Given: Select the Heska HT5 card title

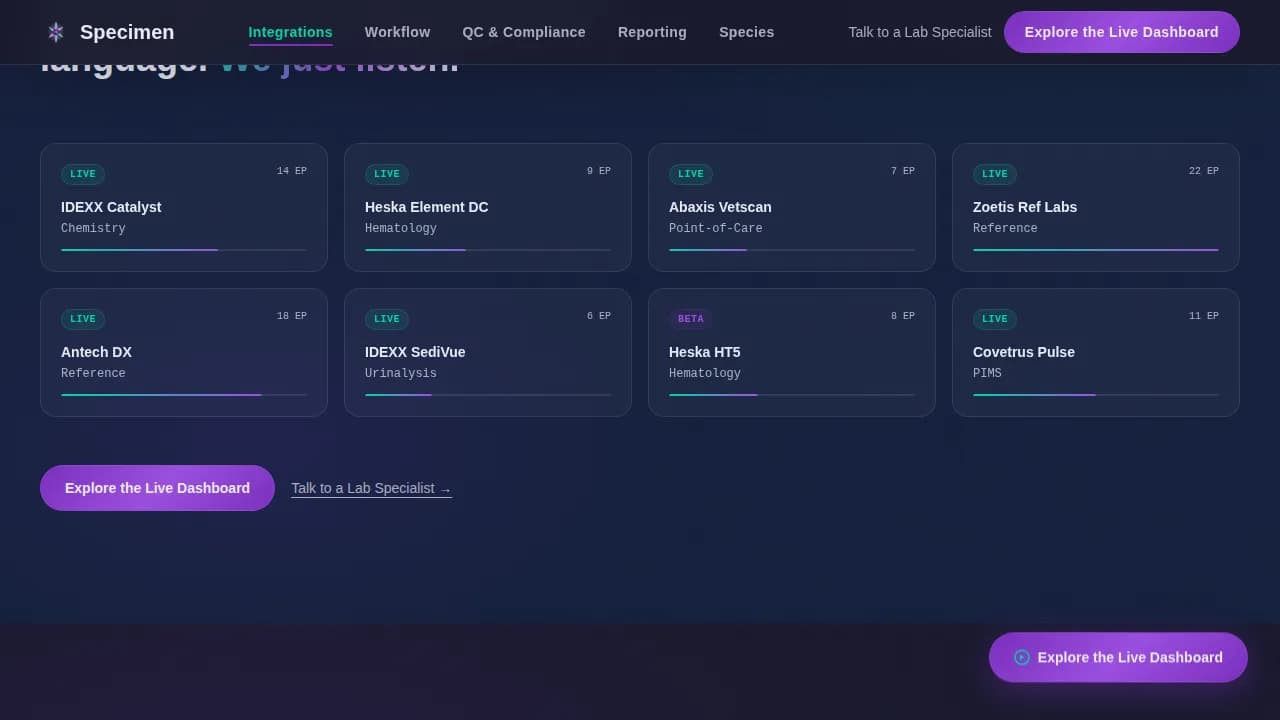Looking at the screenshot, I should pos(705,352).
